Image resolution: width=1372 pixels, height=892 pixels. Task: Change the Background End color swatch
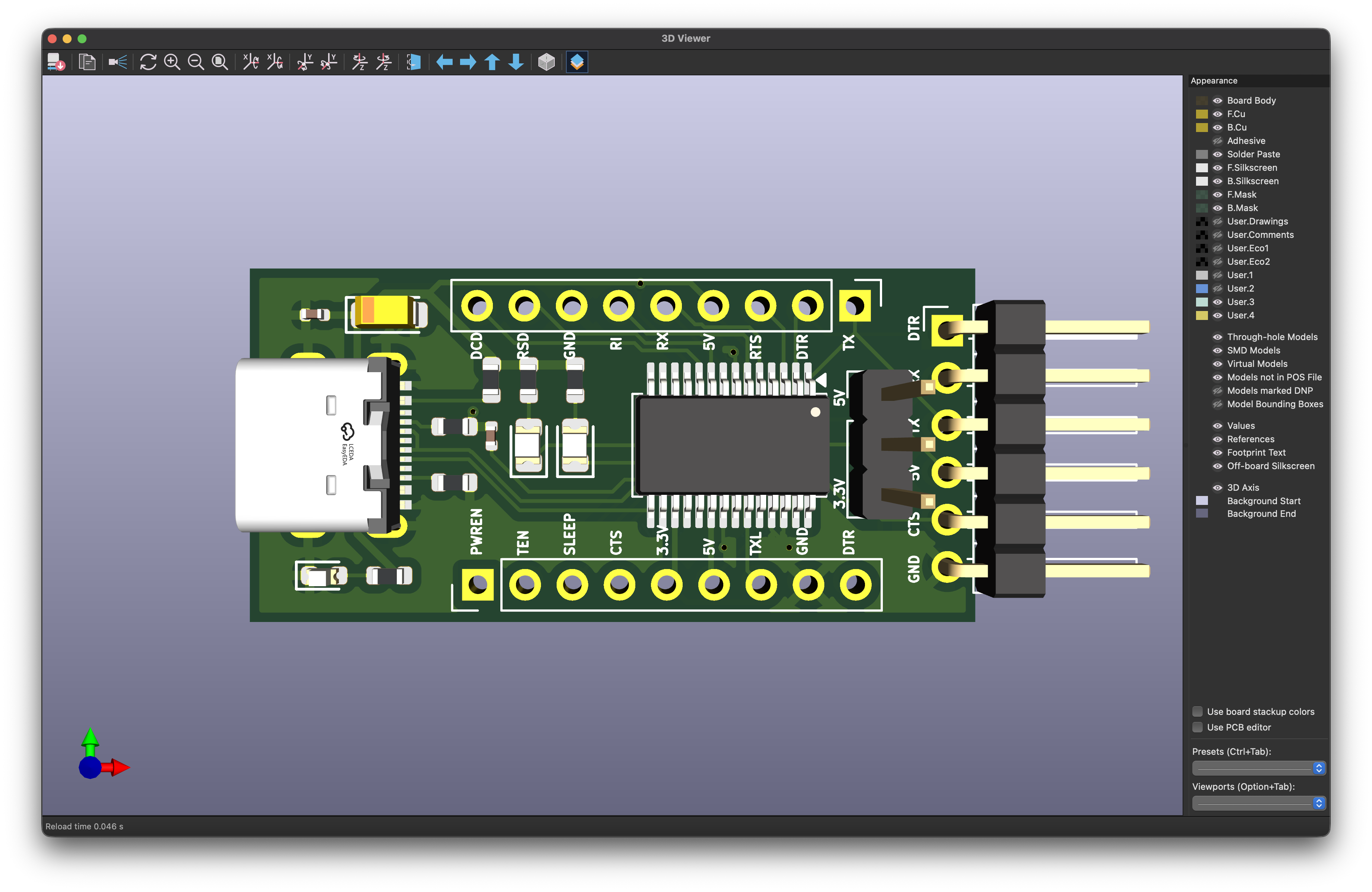[x=1201, y=513]
